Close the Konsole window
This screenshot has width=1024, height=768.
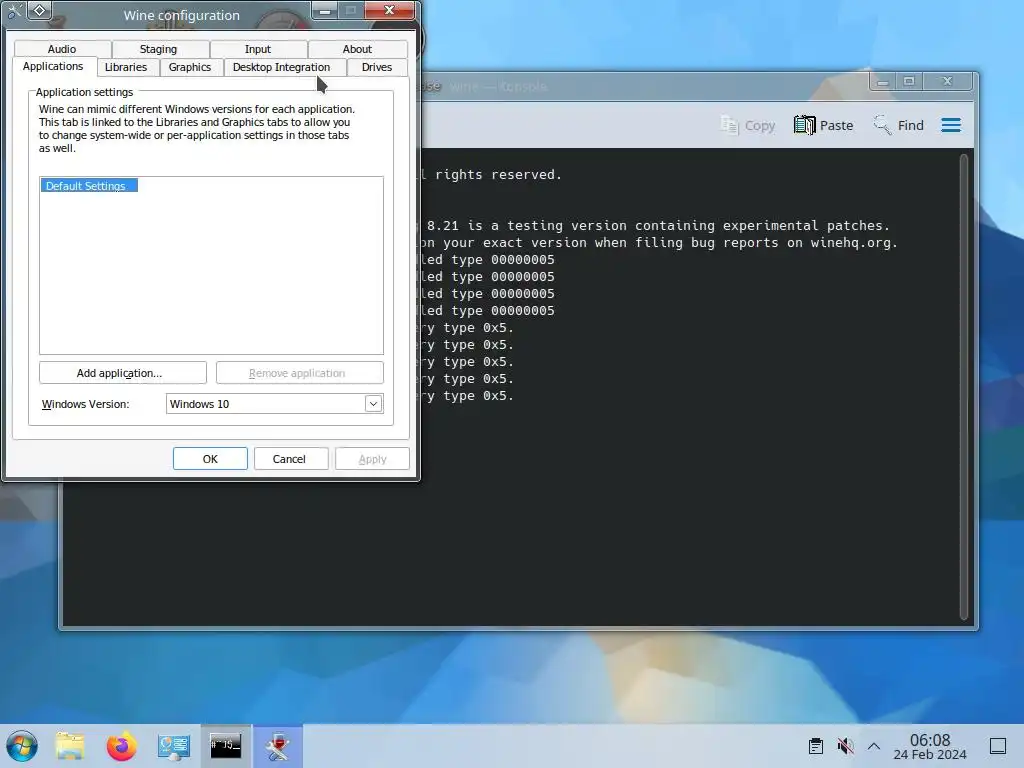tap(948, 82)
